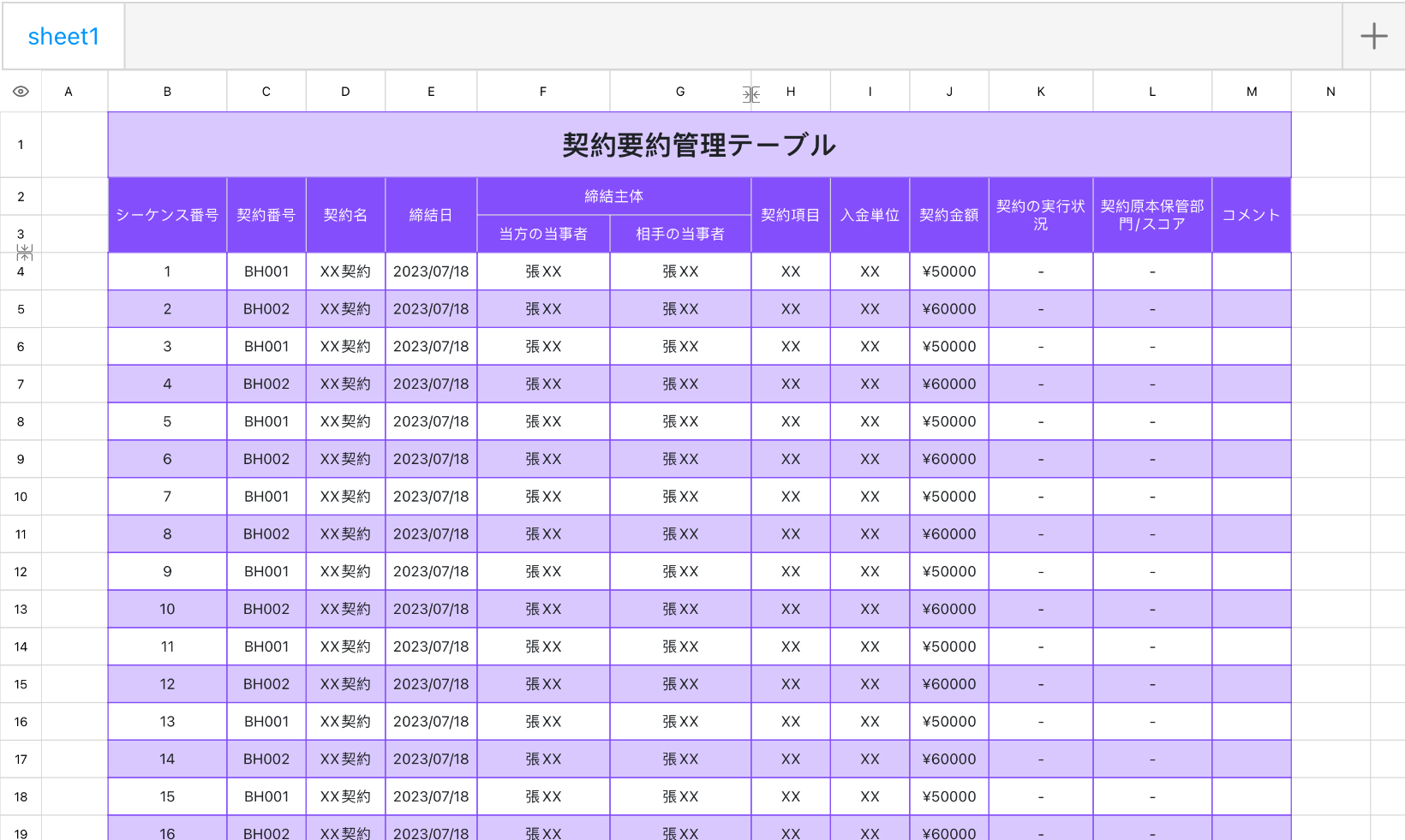Click 2023/07/18 in sequence row 3
The width and height of the screenshot is (1405, 840).
[431, 347]
